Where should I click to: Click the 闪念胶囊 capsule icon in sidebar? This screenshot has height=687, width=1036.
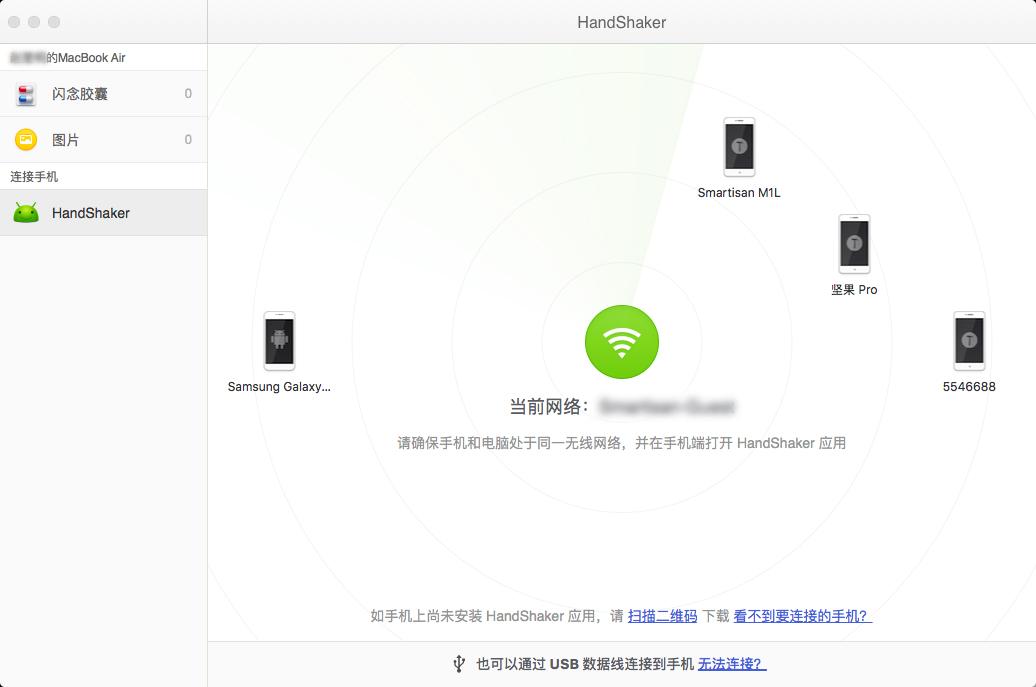tap(26, 94)
